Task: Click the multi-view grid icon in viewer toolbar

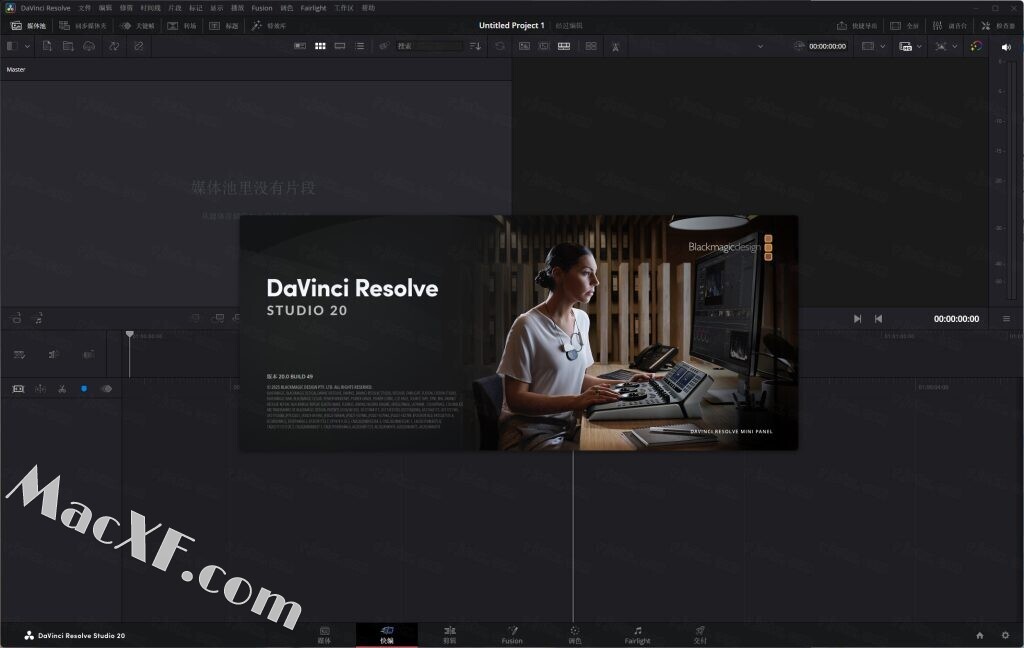Action: click(591, 46)
